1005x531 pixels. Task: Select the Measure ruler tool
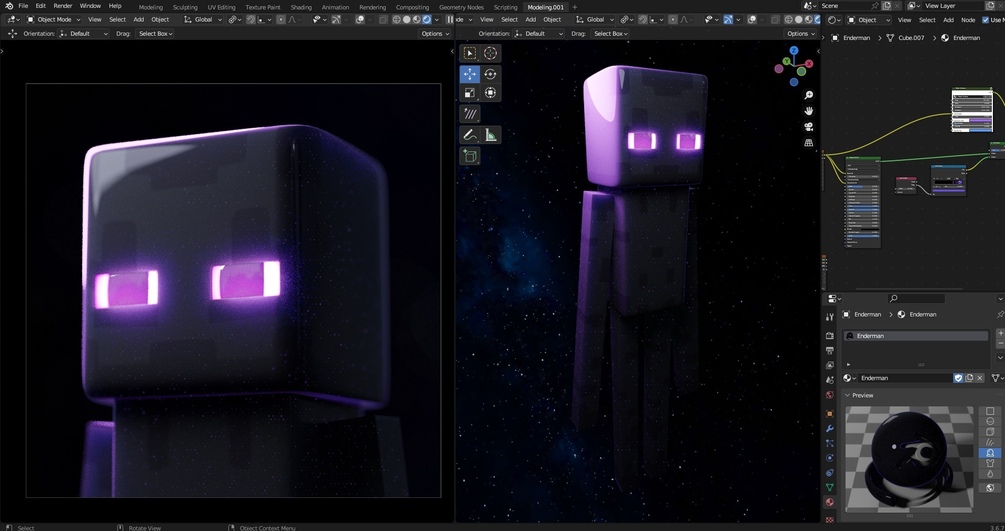pyautogui.click(x=490, y=135)
